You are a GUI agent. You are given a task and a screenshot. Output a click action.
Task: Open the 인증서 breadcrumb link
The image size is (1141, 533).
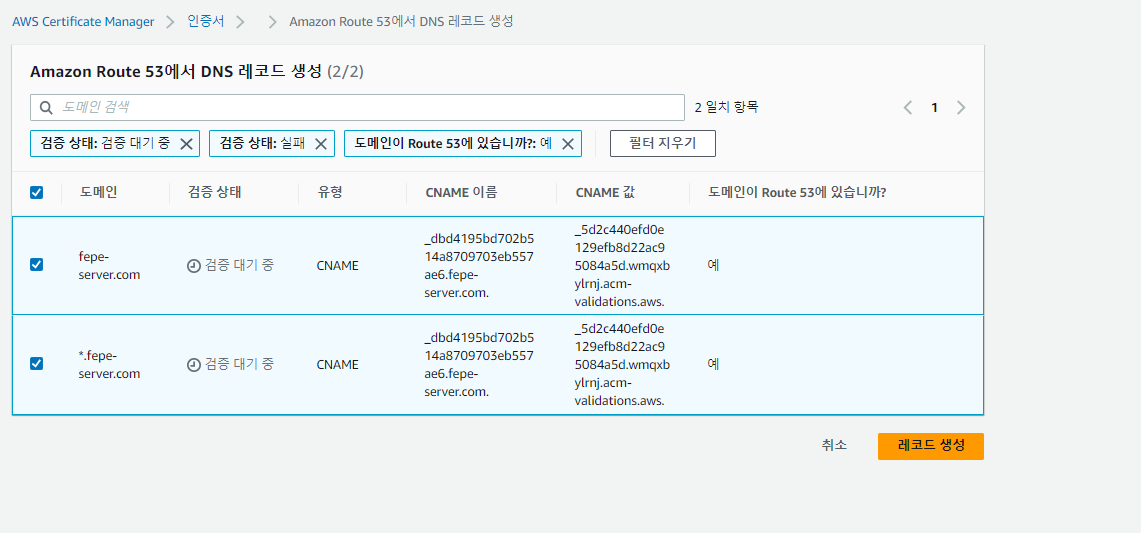point(207,21)
